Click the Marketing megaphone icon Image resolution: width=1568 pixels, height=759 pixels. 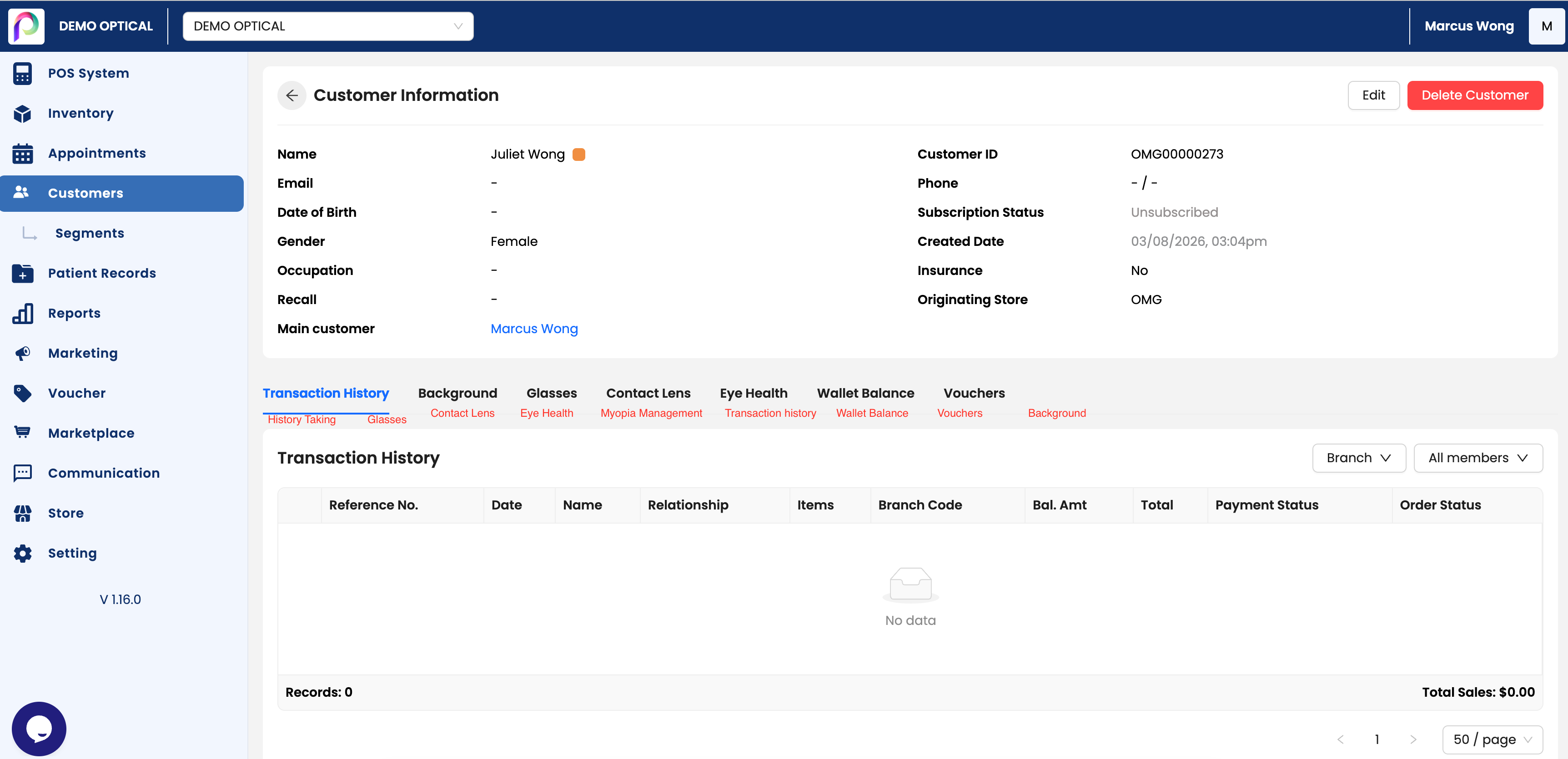pyautogui.click(x=23, y=353)
